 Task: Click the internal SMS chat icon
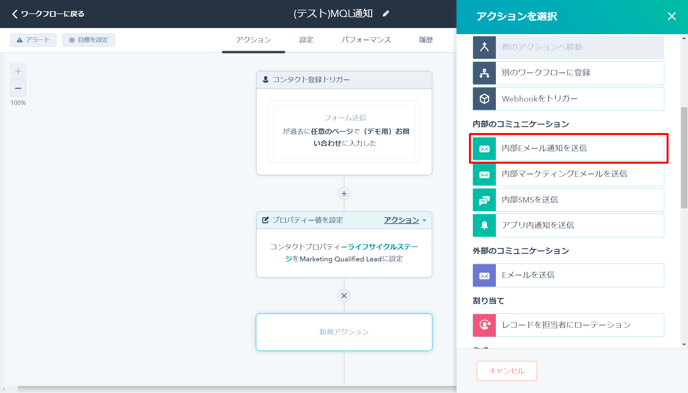coord(484,200)
